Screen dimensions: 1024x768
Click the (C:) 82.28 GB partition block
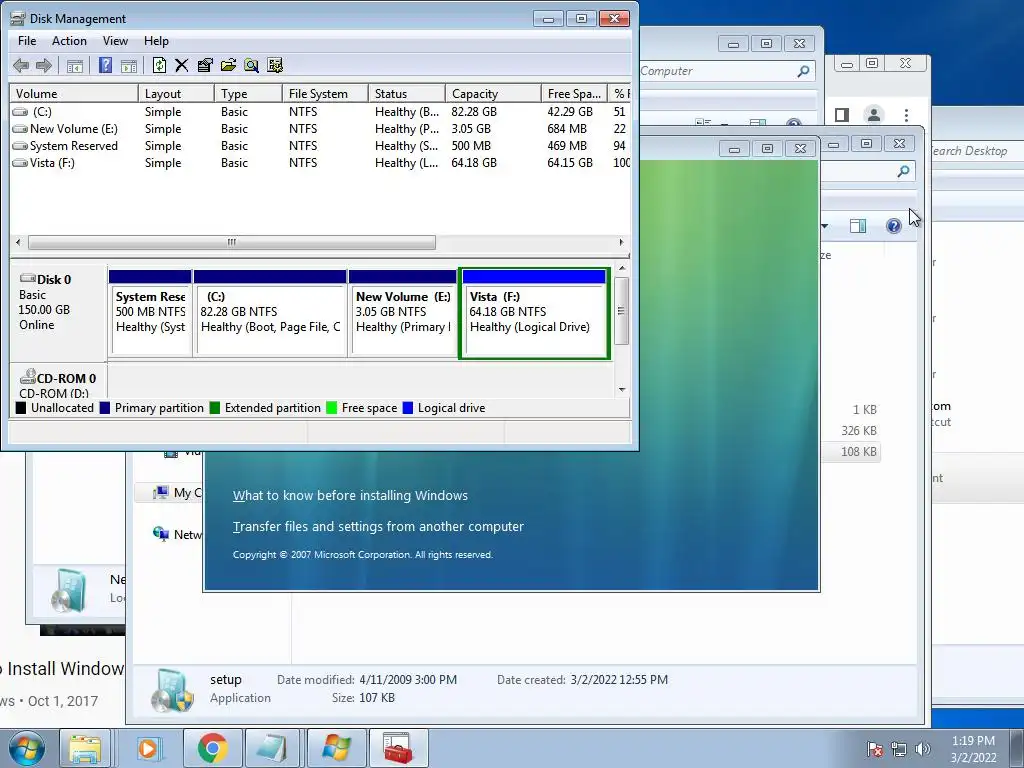point(270,313)
